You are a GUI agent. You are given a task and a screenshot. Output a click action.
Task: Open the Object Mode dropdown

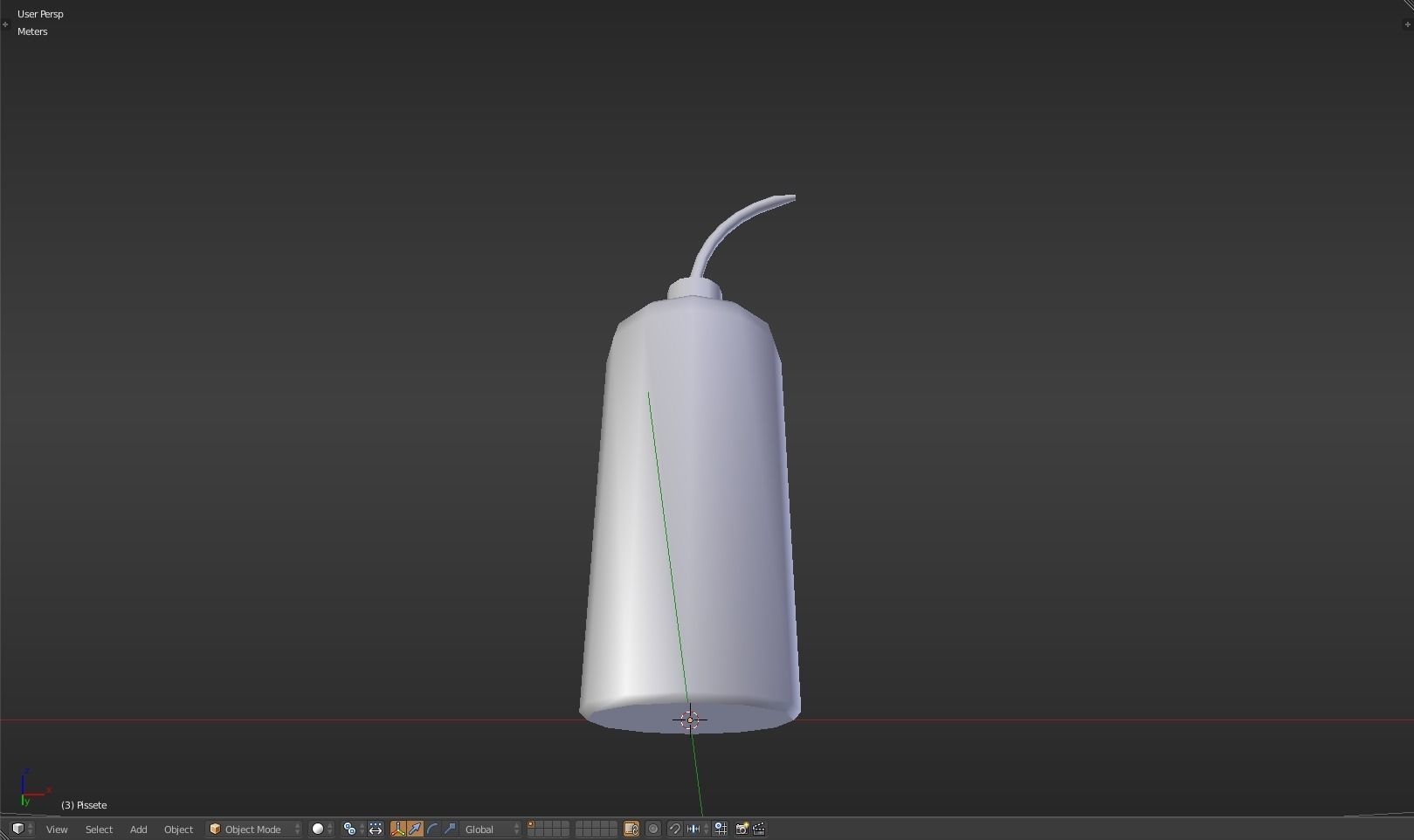click(254, 829)
